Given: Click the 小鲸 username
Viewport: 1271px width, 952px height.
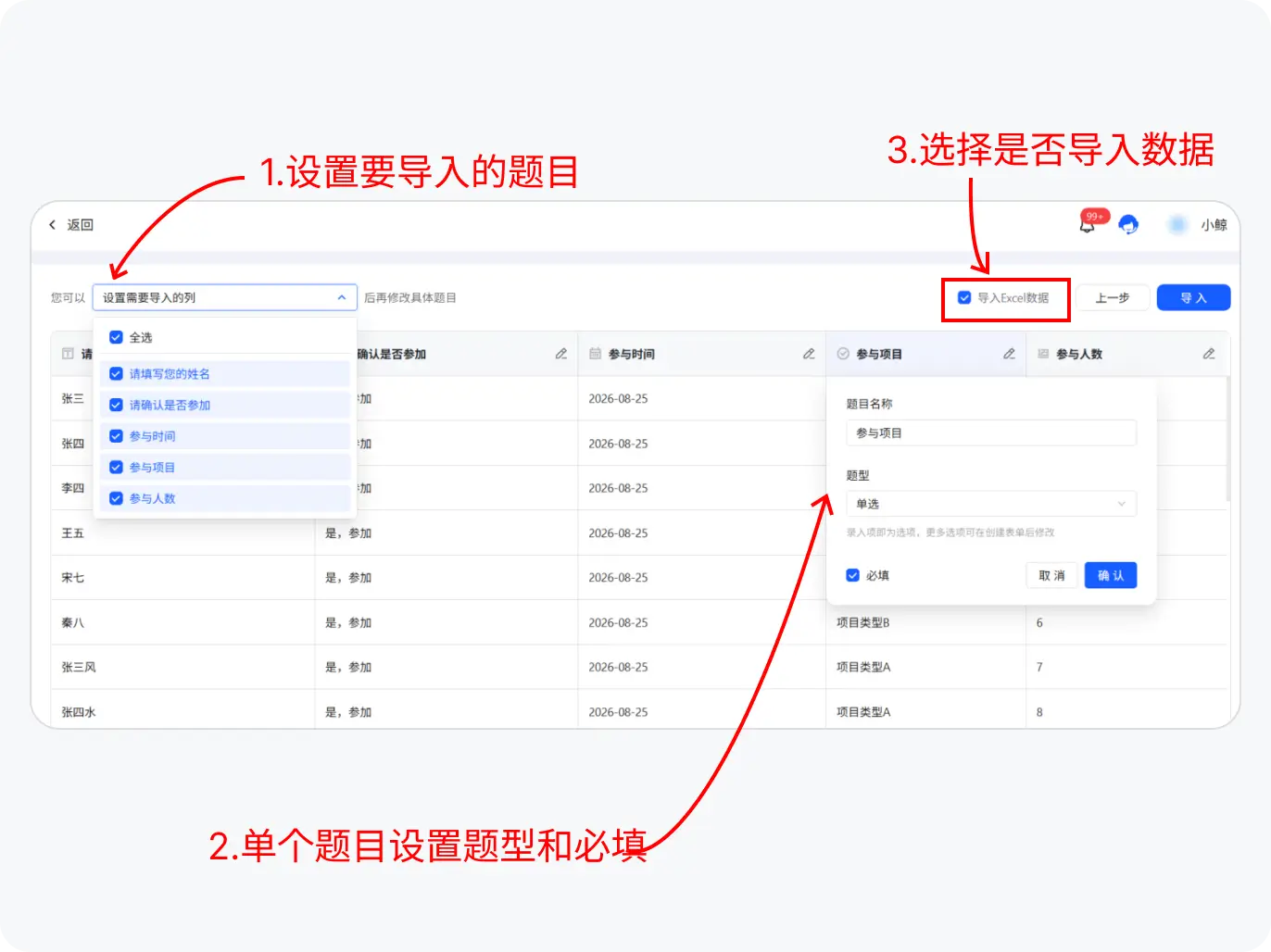Looking at the screenshot, I should pyautogui.click(x=1214, y=225).
